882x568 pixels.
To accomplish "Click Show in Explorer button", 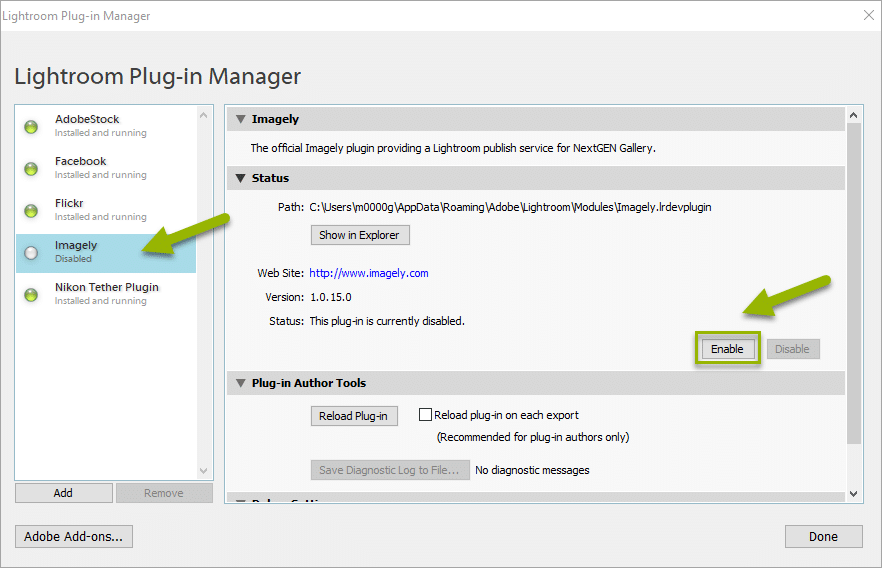I will tap(359, 235).
